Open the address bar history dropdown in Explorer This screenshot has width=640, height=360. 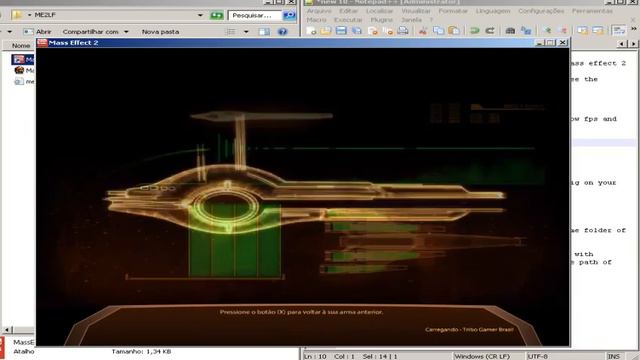200,15
